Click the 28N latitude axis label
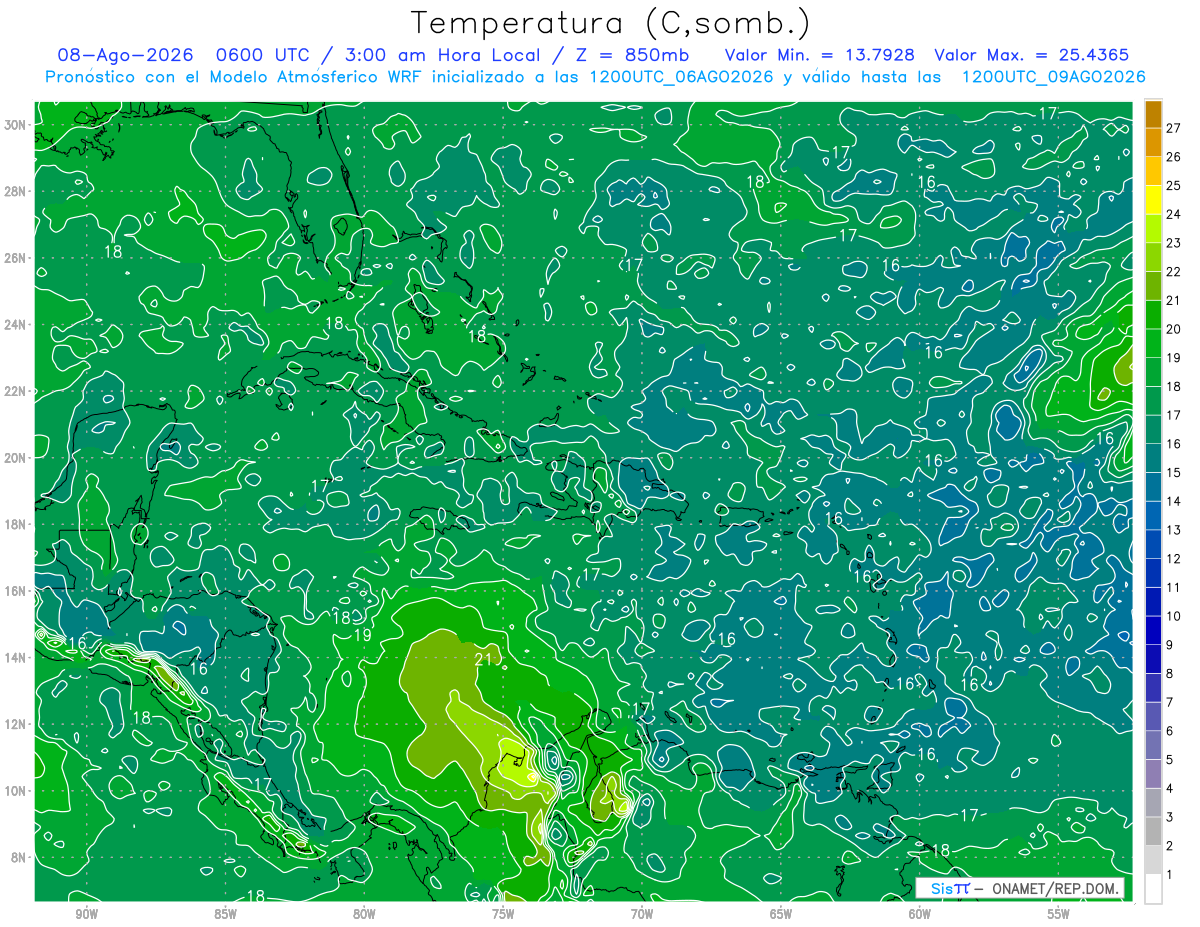The height and width of the screenshot is (927, 1200). [x=17, y=191]
